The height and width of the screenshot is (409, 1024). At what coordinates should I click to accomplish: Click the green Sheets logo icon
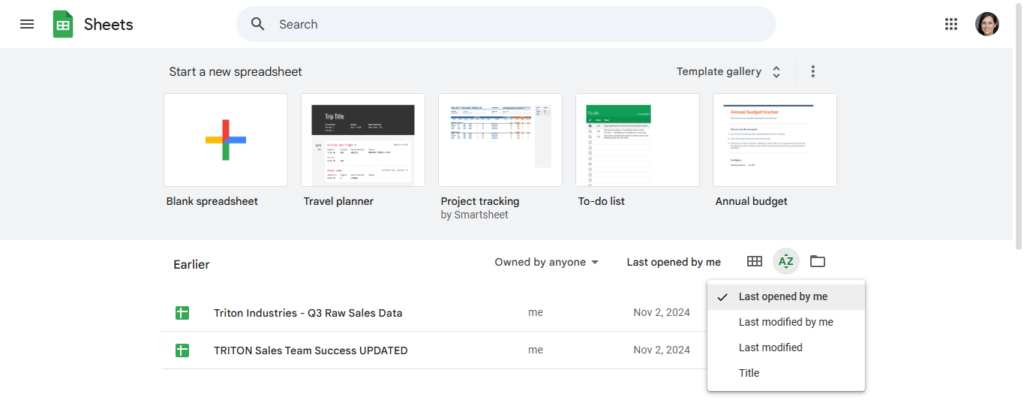[x=63, y=24]
